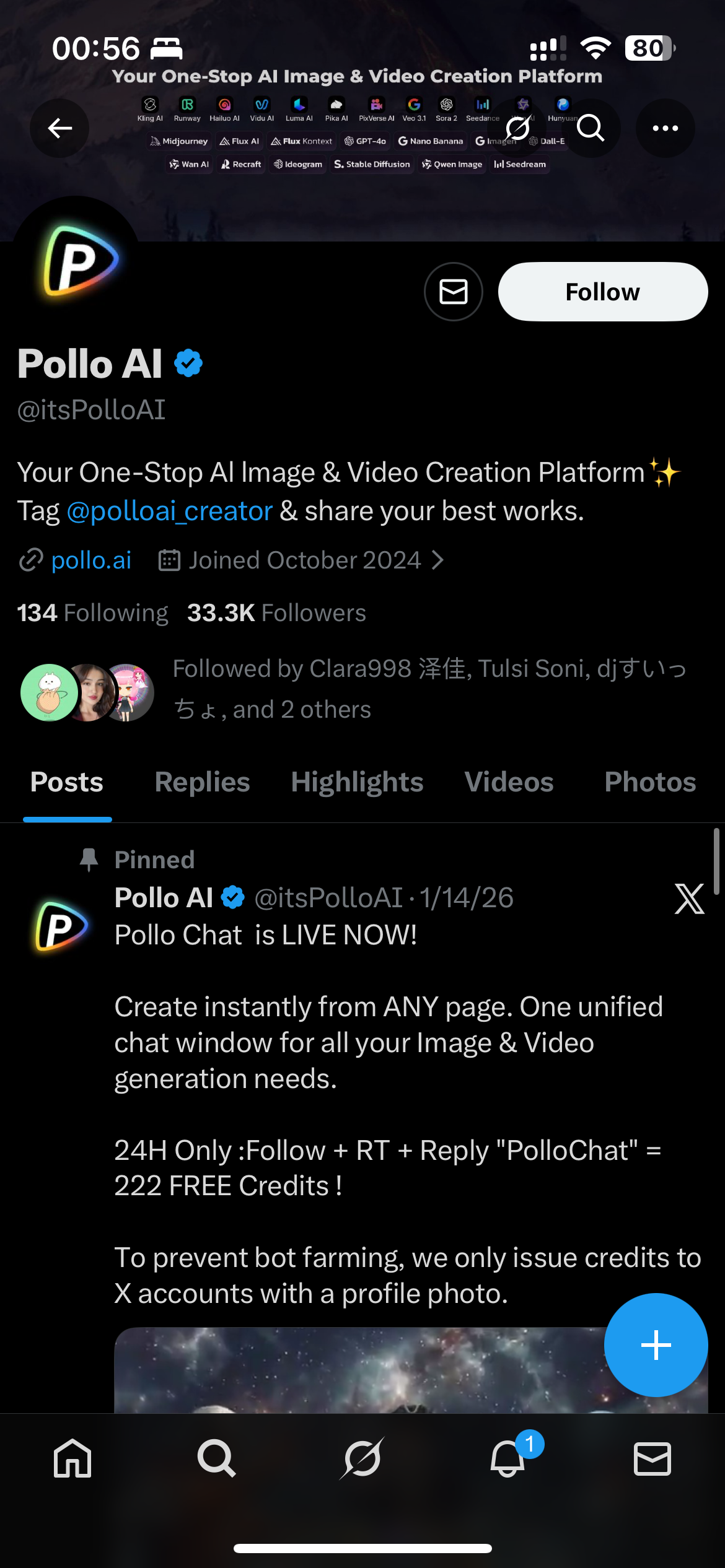Open the pollo.ai website link
725x1568 pixels.
[91, 560]
